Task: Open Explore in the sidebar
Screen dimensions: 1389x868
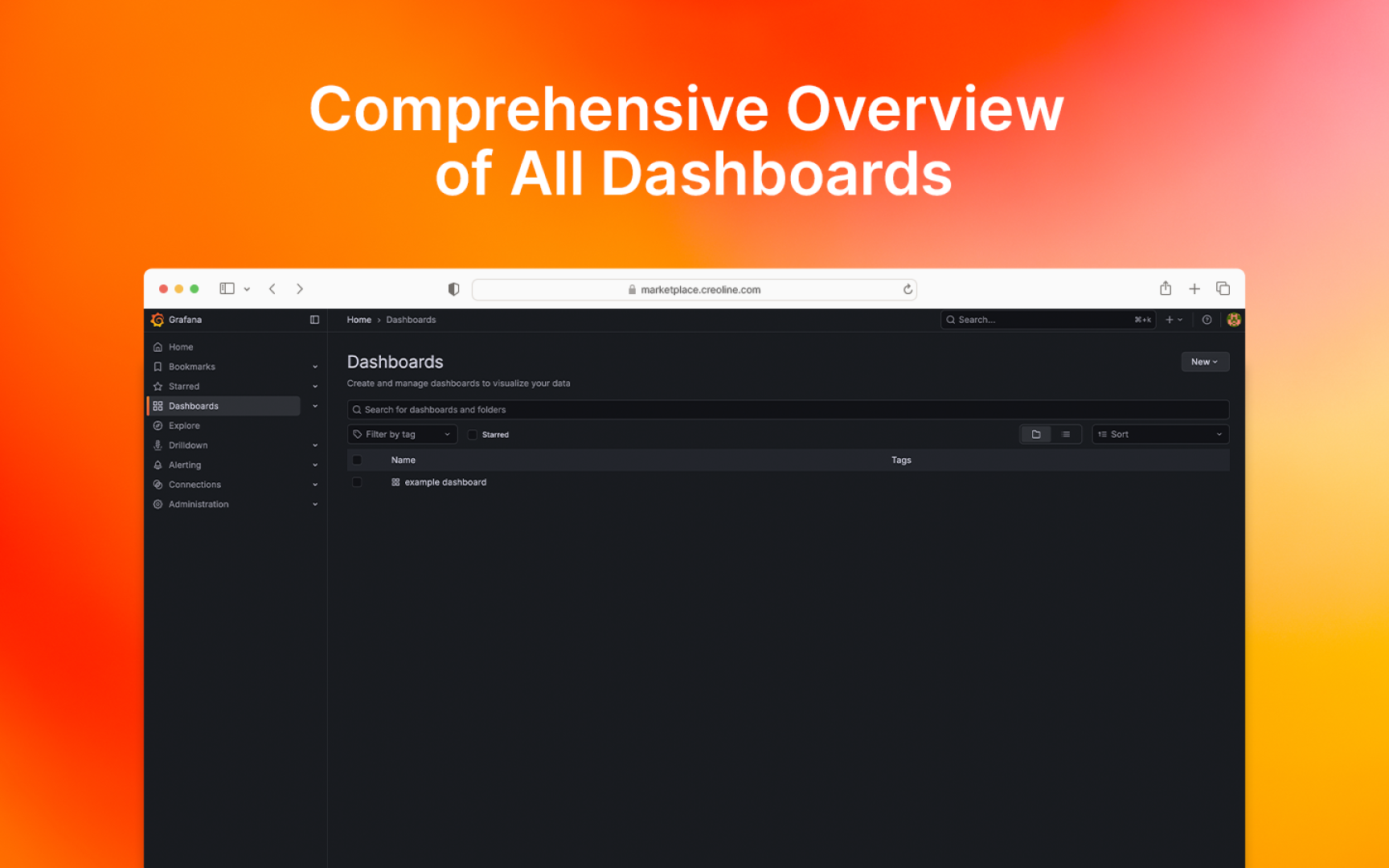Action: (x=184, y=426)
